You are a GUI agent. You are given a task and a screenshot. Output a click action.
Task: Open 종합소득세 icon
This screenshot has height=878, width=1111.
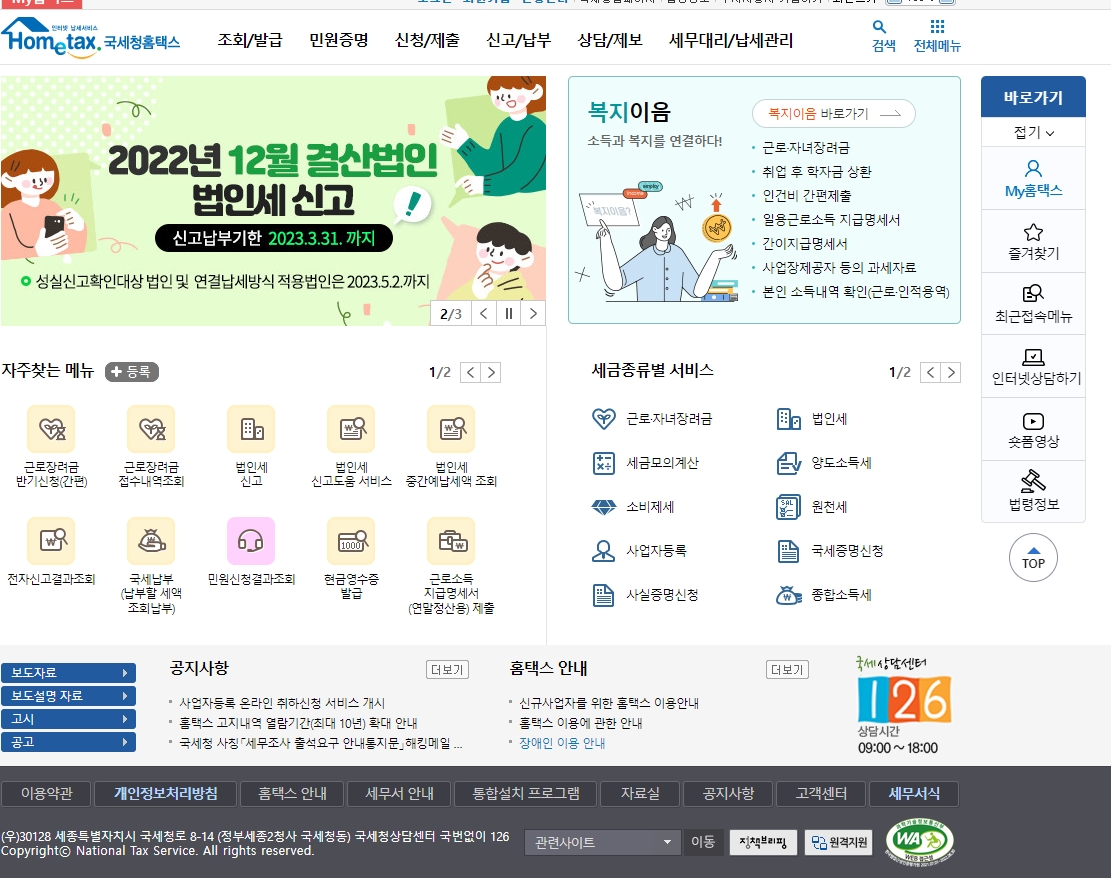789,595
